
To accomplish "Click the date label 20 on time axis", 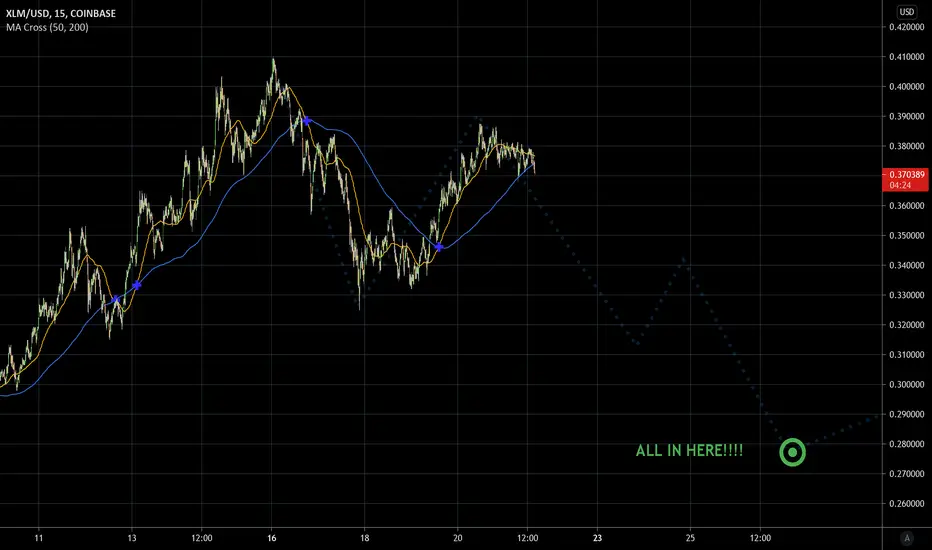I will click(x=458, y=538).
